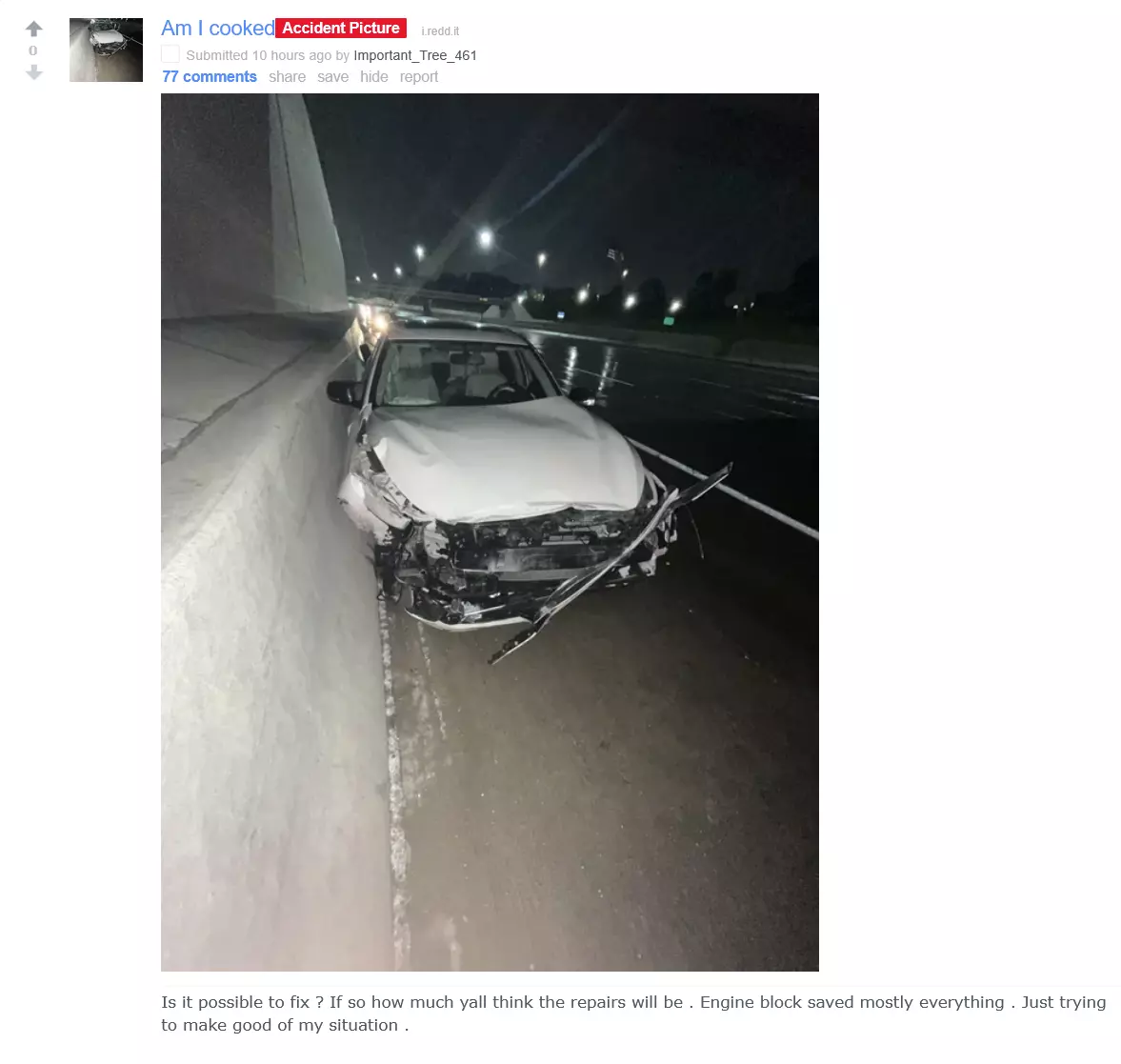
Task: View the 77 comments
Action: pyautogui.click(x=209, y=76)
